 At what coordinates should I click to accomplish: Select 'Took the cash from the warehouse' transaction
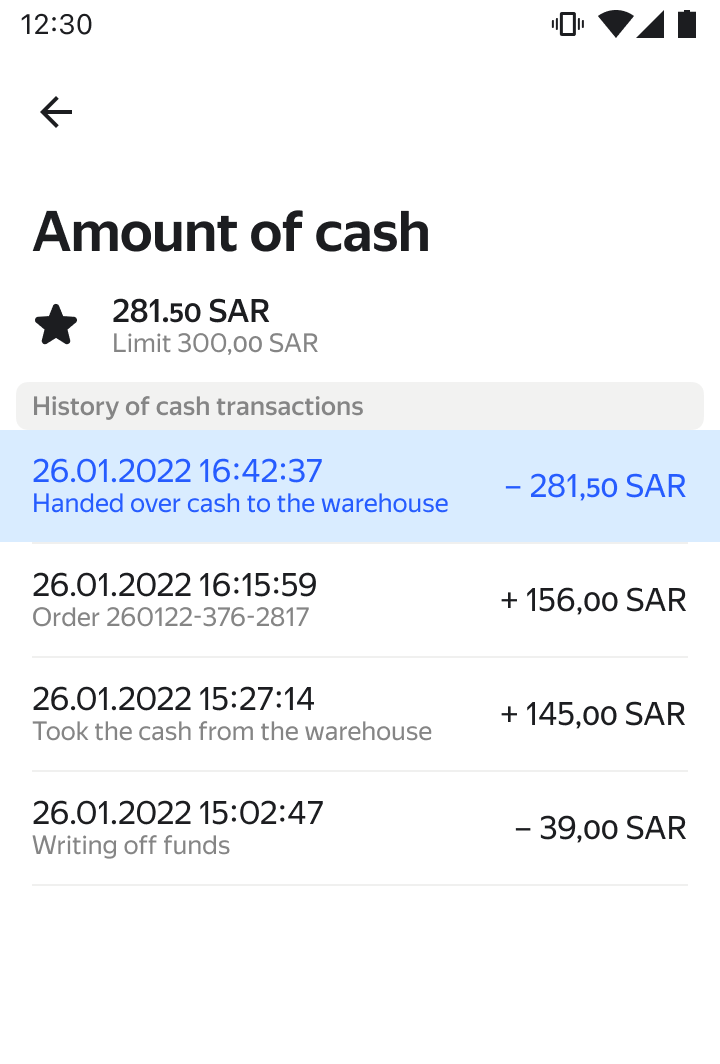[x=232, y=731]
